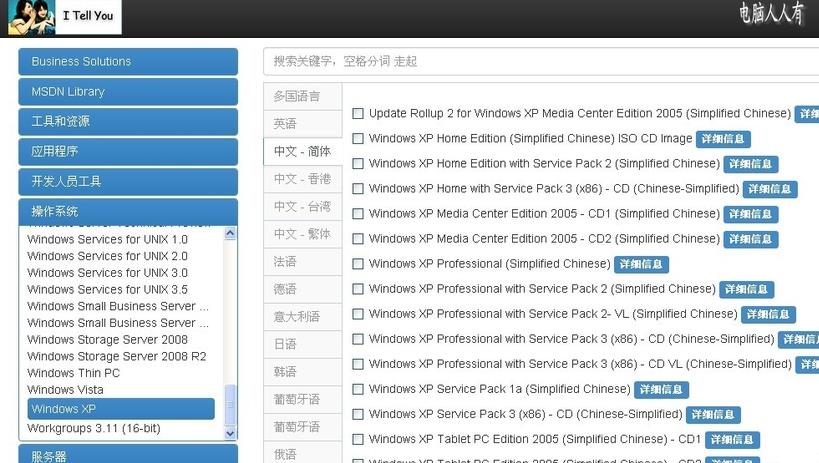Image resolution: width=819 pixels, height=463 pixels.
Task: Choose Windows Storage Server 2008 R2
Action: point(117,356)
